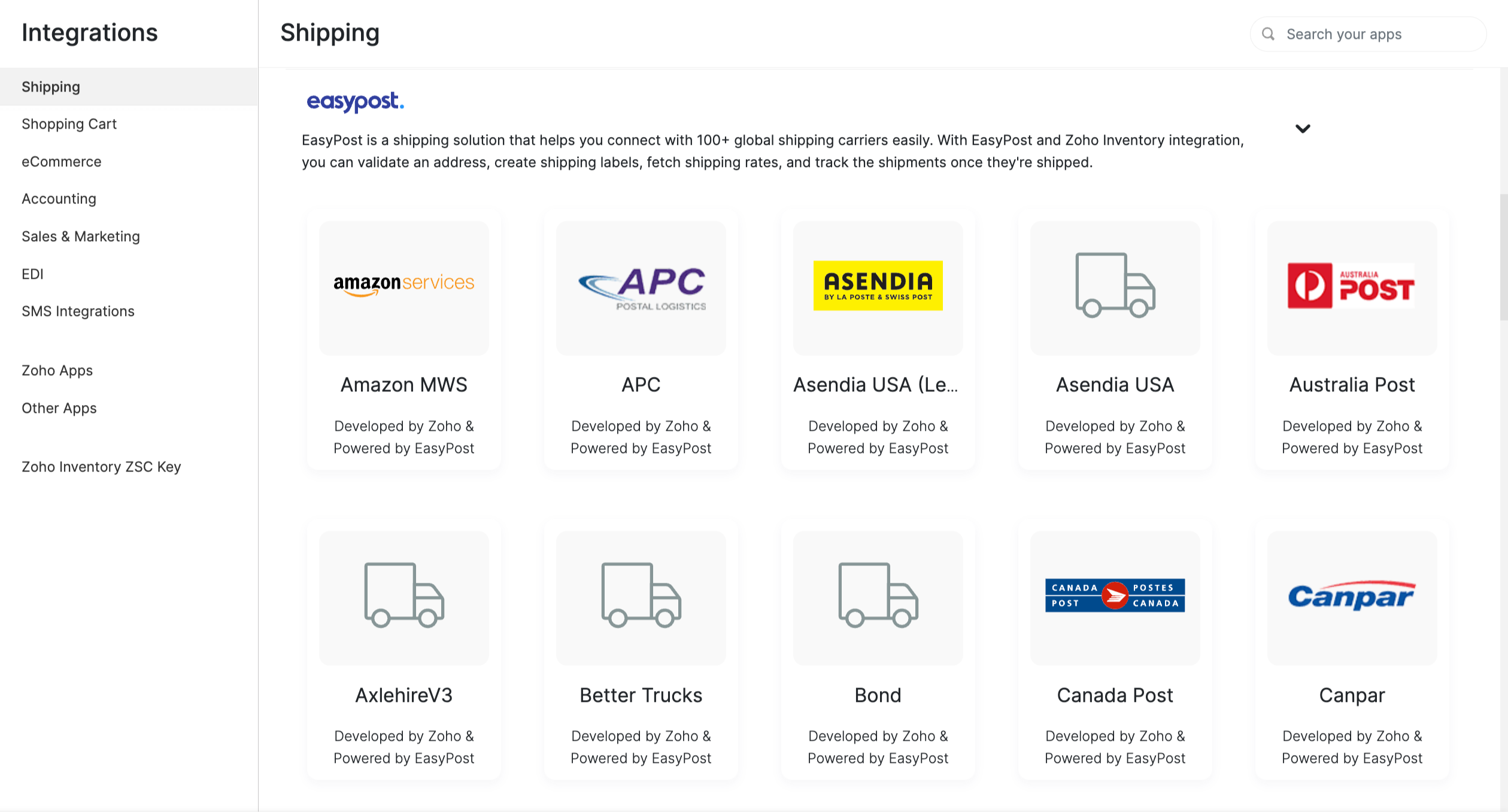Open the Zoho Apps section

(x=57, y=370)
